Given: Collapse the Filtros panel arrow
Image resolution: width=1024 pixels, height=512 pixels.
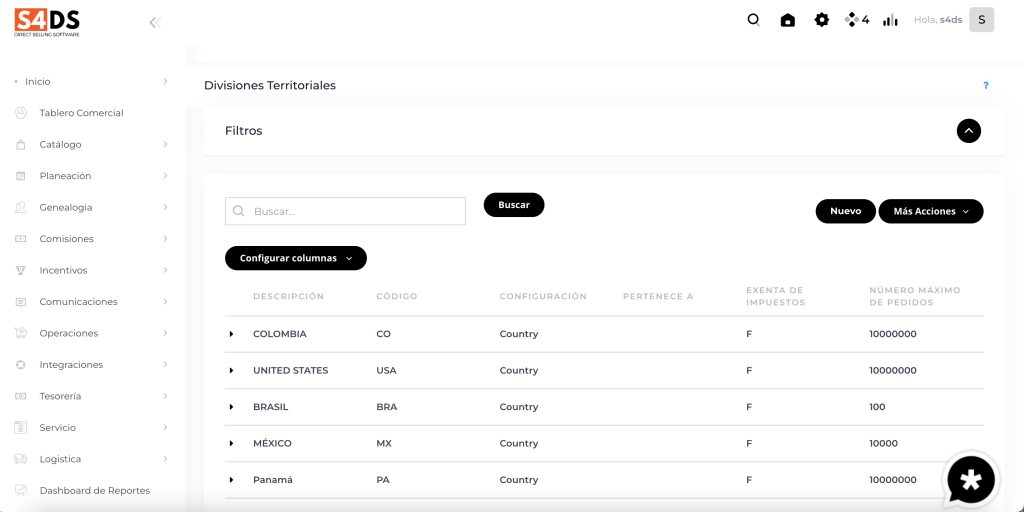Looking at the screenshot, I should pyautogui.click(x=968, y=131).
